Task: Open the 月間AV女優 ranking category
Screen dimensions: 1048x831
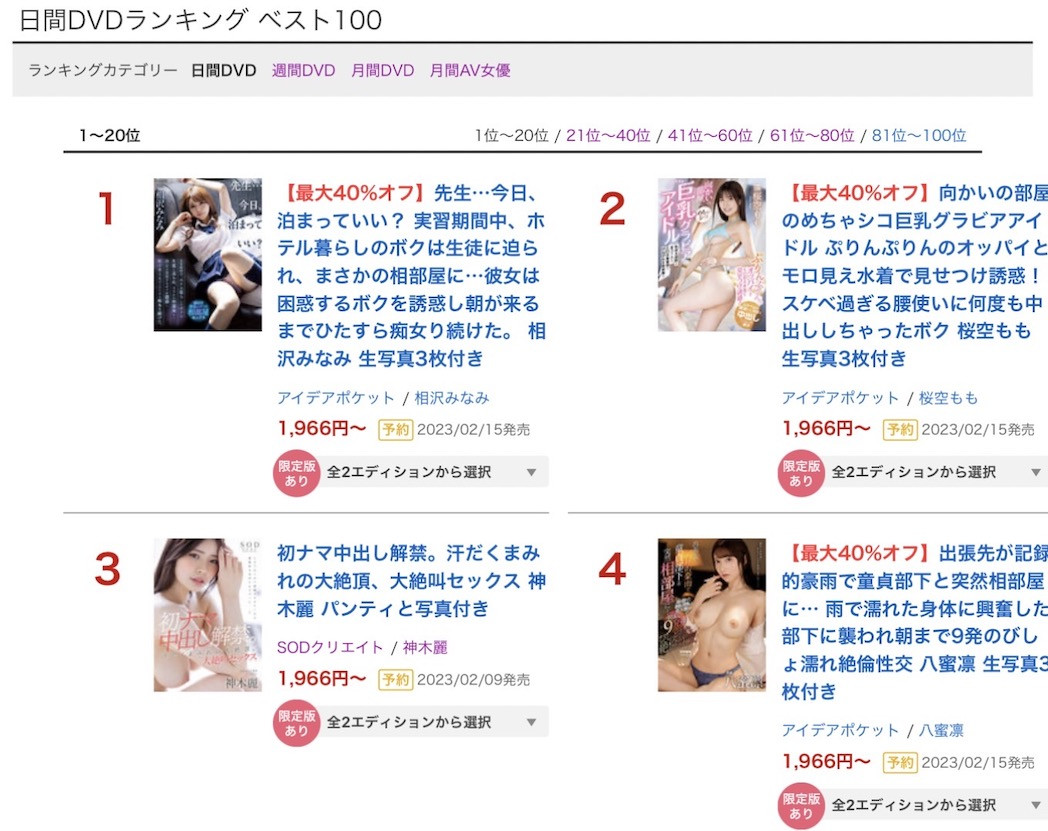Action: (470, 70)
